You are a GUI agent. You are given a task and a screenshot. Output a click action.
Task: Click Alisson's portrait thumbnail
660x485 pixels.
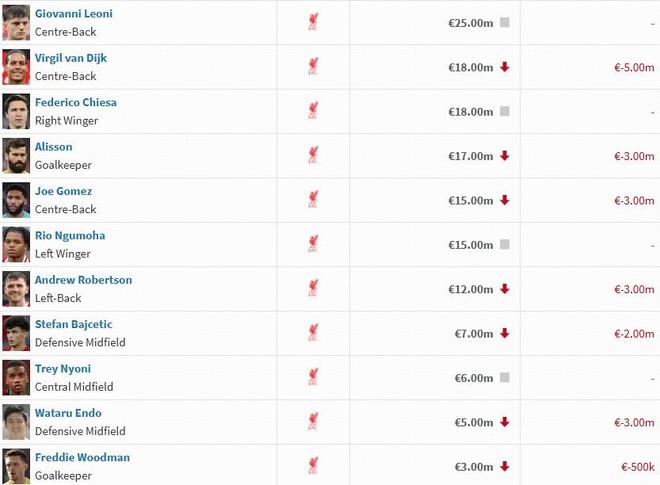pos(16,156)
